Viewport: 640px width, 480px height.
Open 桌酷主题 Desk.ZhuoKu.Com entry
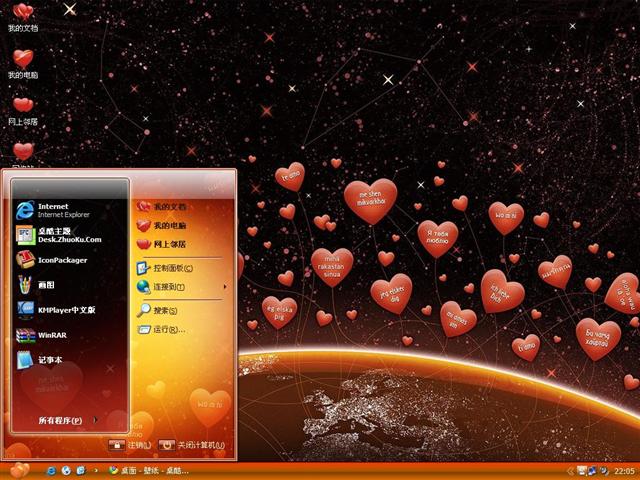click(59, 236)
